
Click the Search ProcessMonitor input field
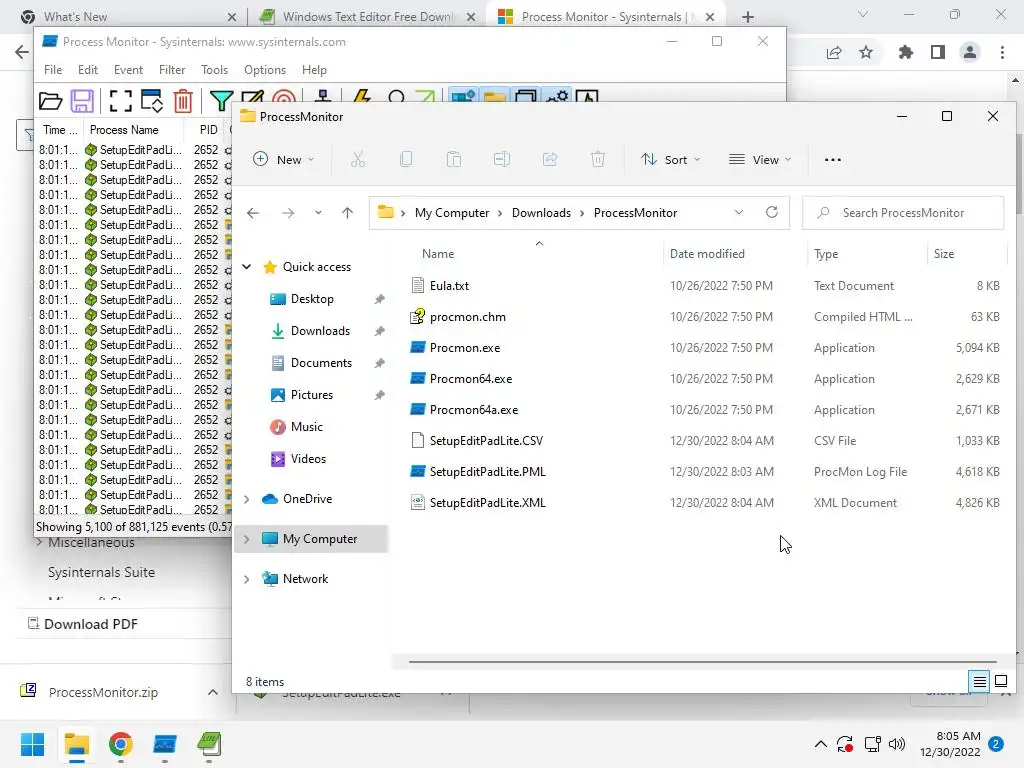pos(903,213)
